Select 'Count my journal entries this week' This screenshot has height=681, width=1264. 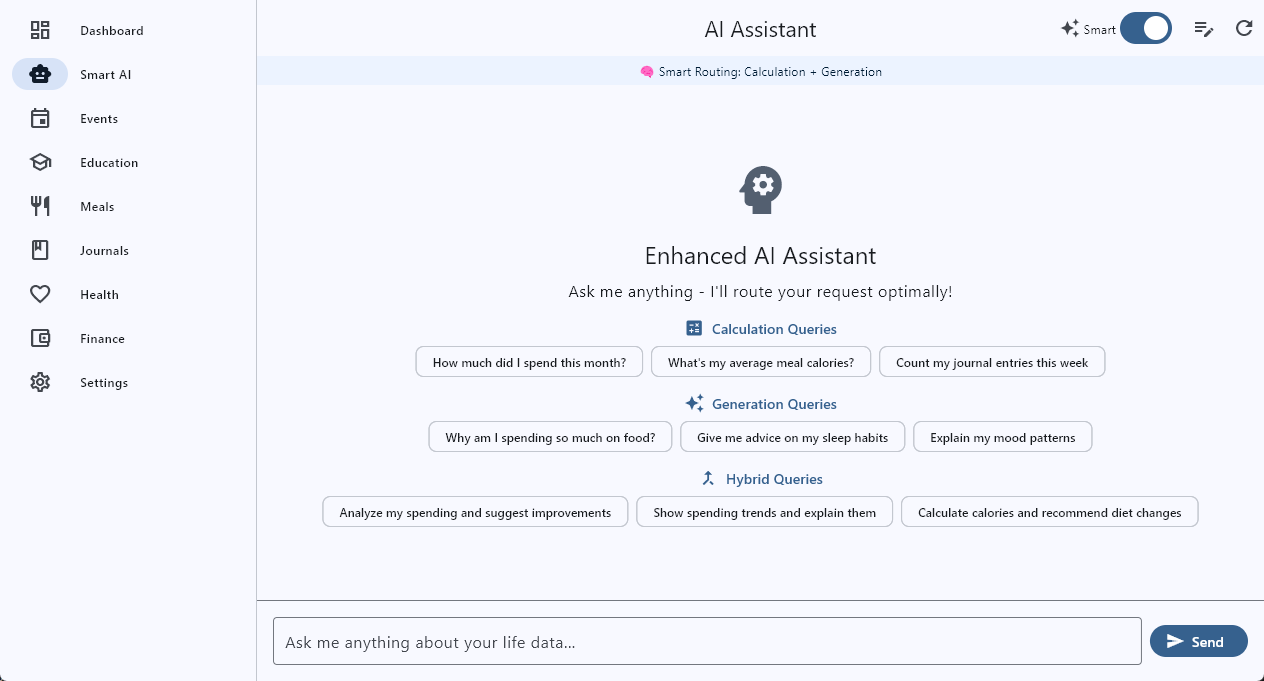(992, 362)
